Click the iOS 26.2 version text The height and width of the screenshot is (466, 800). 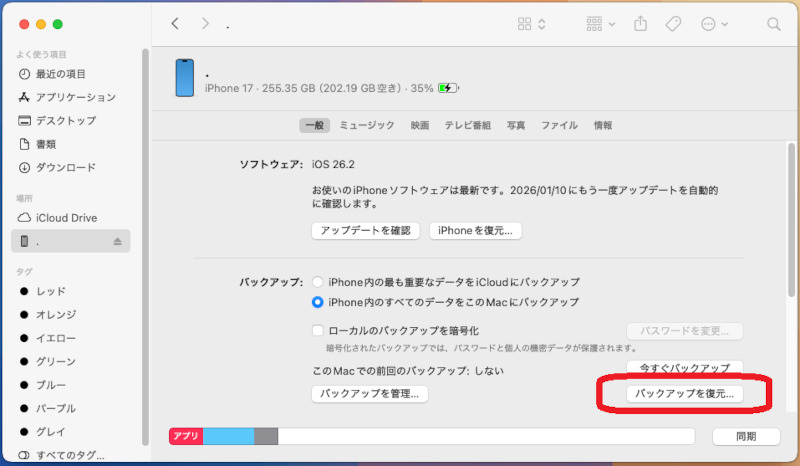[x=333, y=164]
